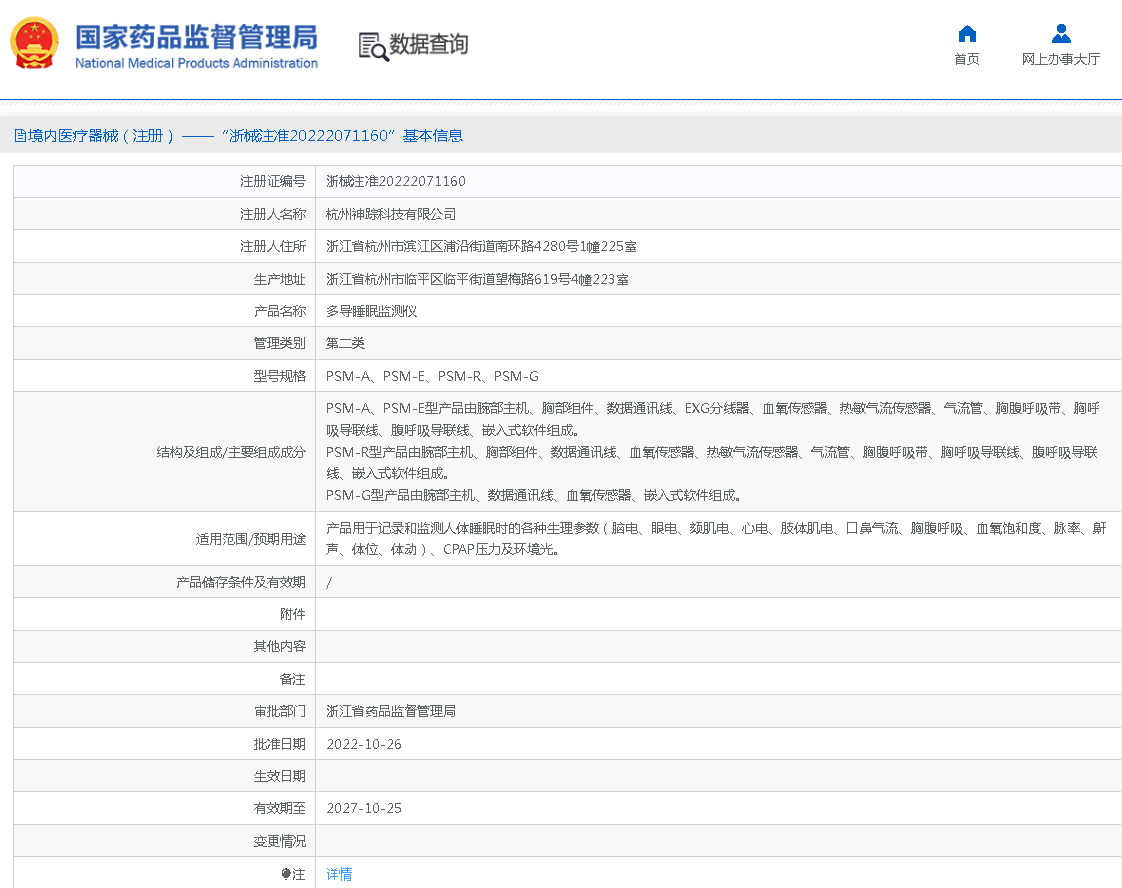Click the bullet icon beside 注
Image resolution: width=1122 pixels, height=888 pixels.
[286, 874]
